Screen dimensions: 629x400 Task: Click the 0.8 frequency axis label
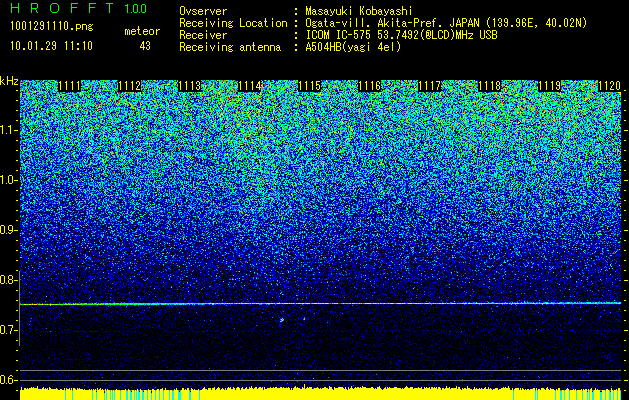click(x=7, y=280)
